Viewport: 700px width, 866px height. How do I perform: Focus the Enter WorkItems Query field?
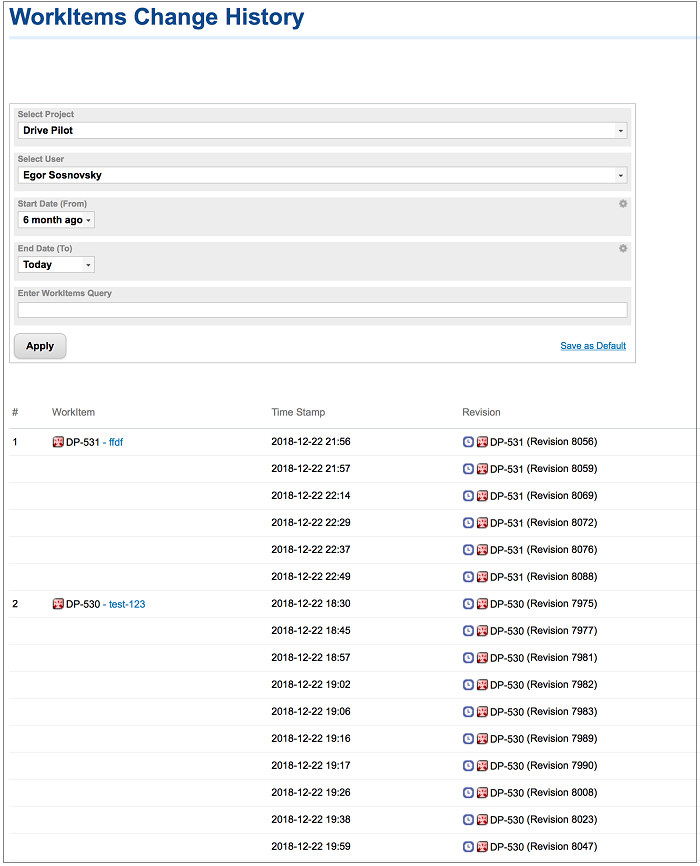coord(322,310)
